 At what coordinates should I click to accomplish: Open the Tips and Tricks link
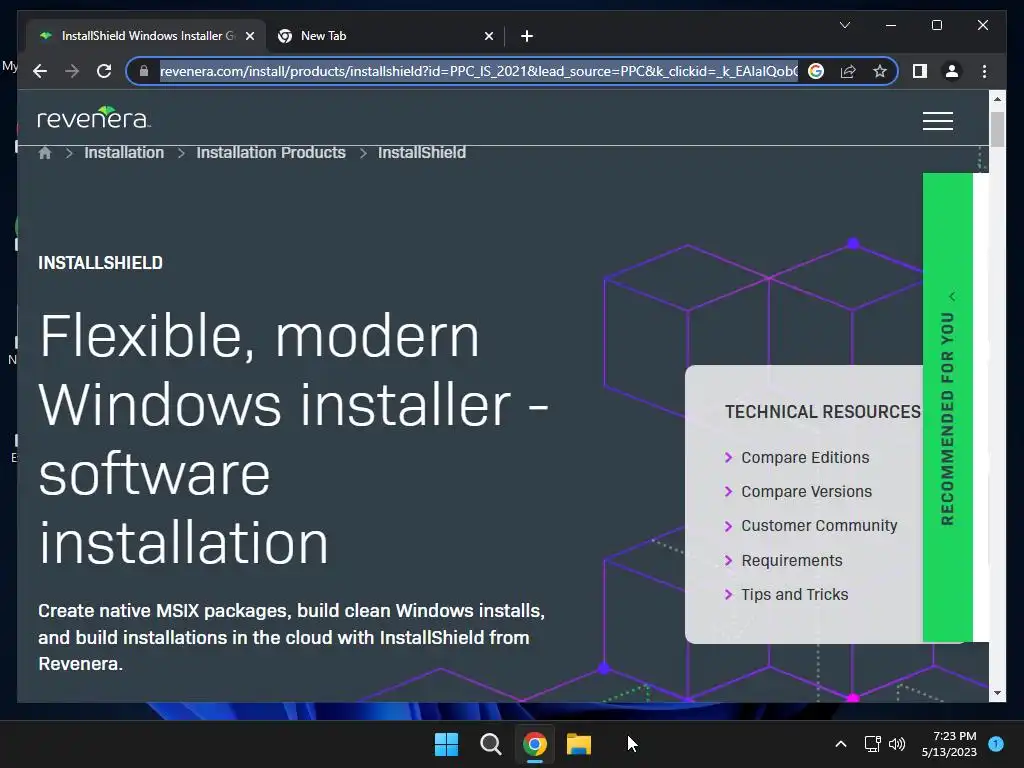(795, 594)
